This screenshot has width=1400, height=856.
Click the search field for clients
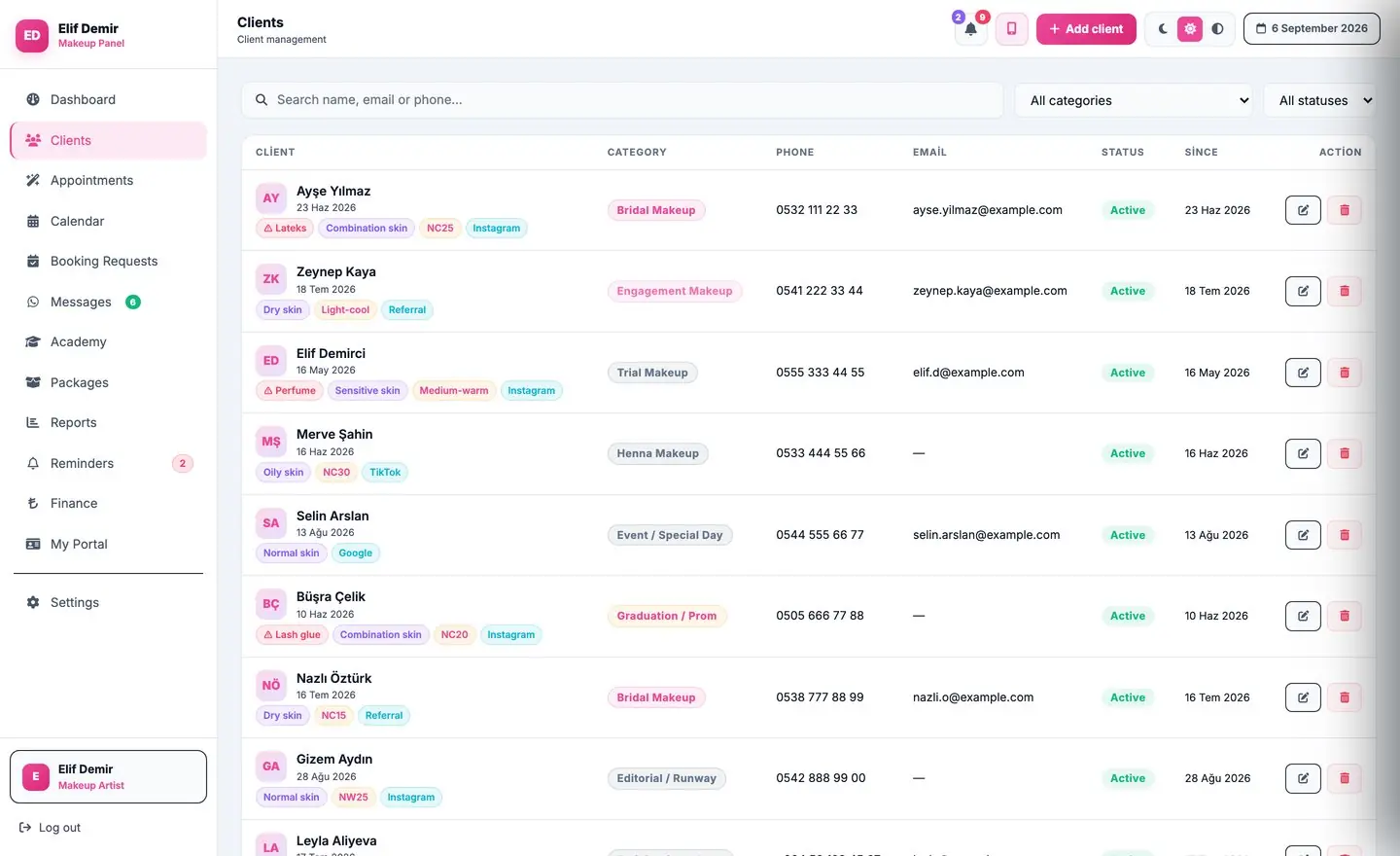pyautogui.click(x=622, y=100)
